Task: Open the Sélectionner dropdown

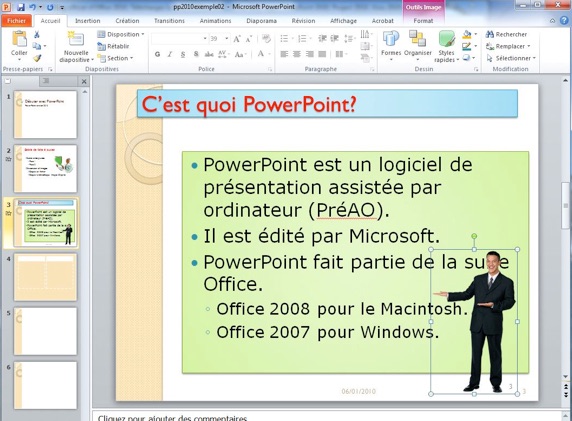Action: [511, 58]
